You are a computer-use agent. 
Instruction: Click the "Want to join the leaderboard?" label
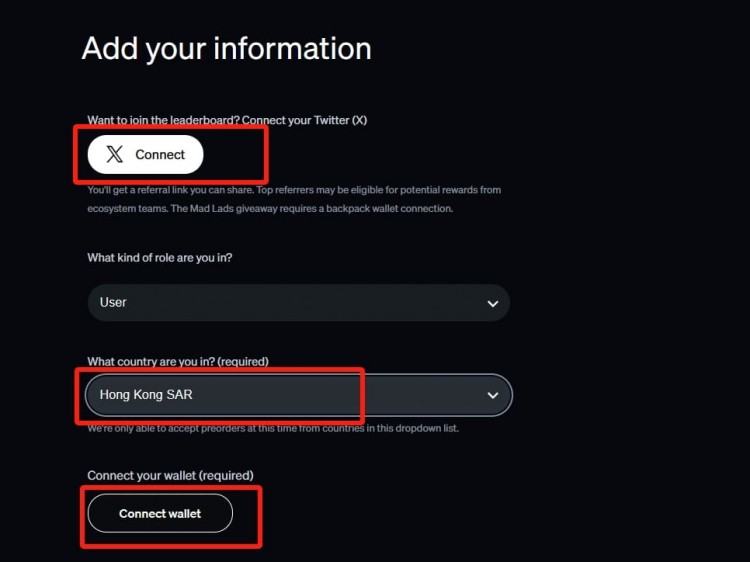[x=163, y=120]
